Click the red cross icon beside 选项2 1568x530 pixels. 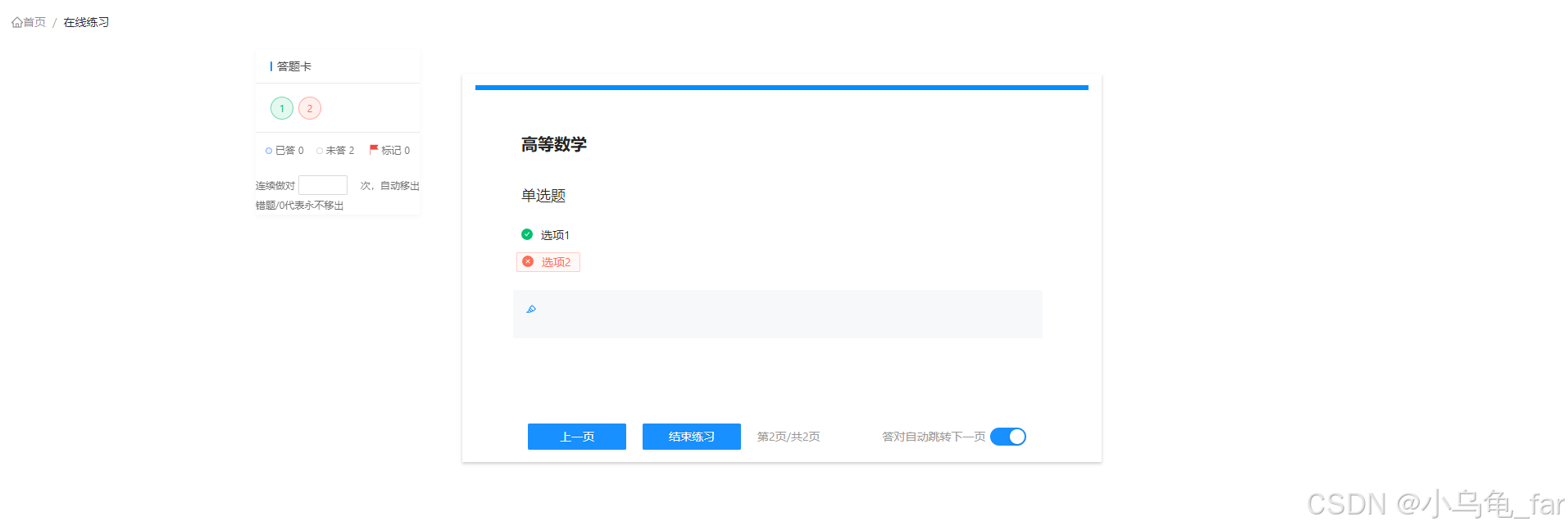click(x=528, y=261)
